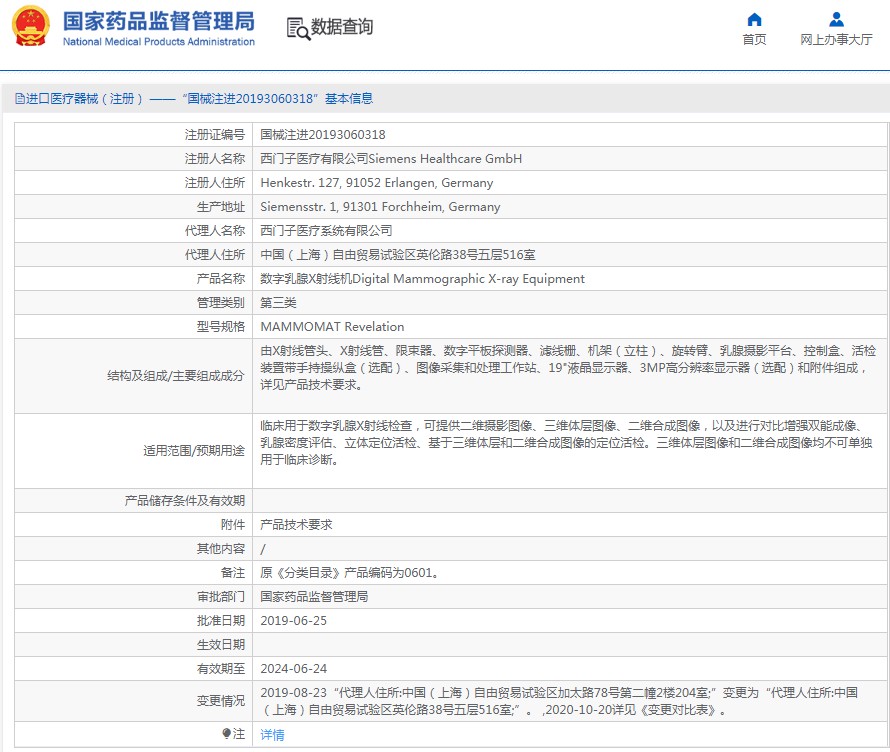Select the 审批部门 value 国家药品监督管理局

(x=314, y=596)
